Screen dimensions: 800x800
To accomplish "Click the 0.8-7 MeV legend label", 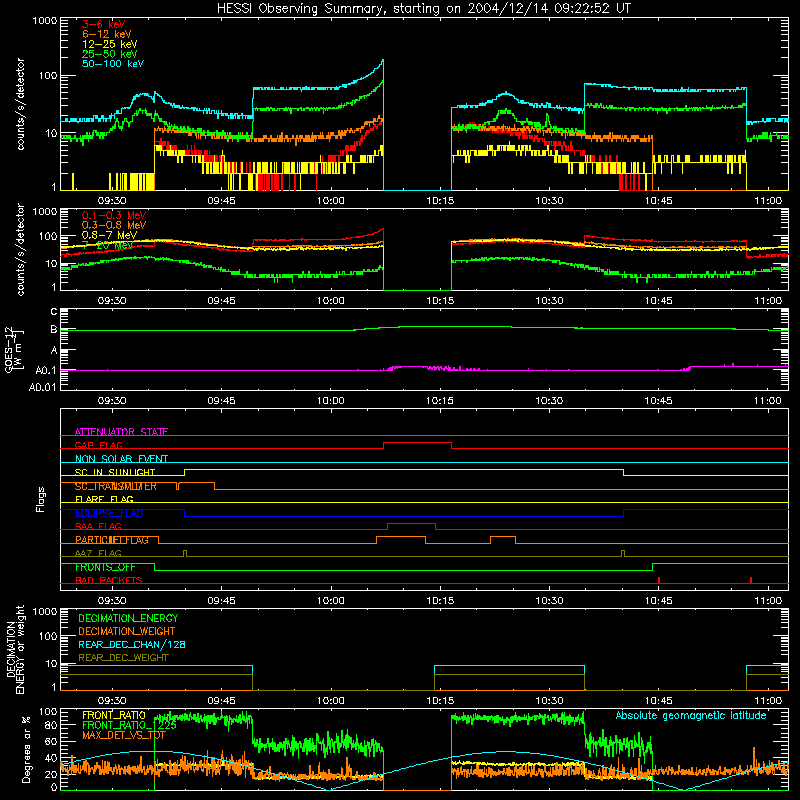I will pos(110,235).
